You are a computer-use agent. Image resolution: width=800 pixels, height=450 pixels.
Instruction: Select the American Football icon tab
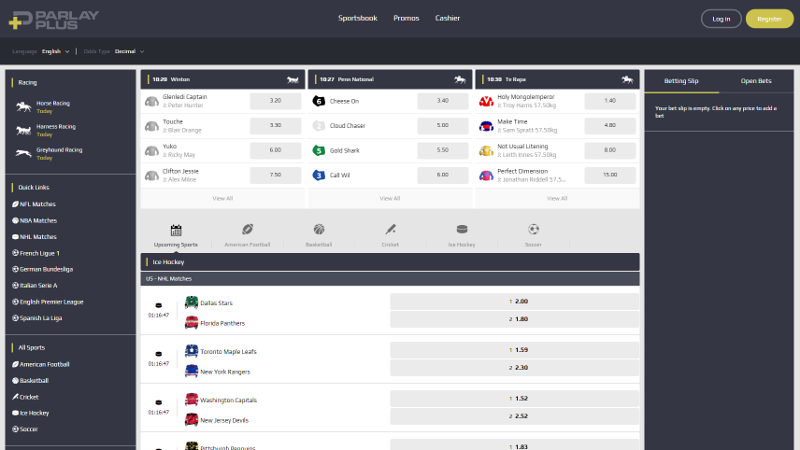click(x=247, y=229)
